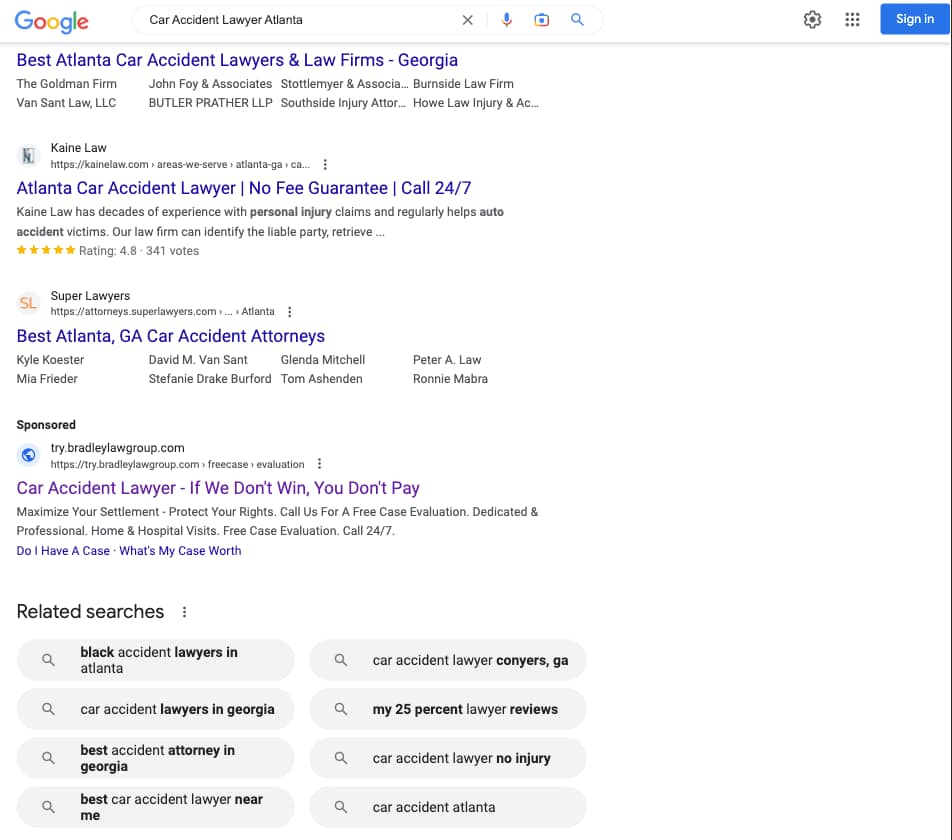
Task: Open search by image camera icon
Action: (x=542, y=20)
